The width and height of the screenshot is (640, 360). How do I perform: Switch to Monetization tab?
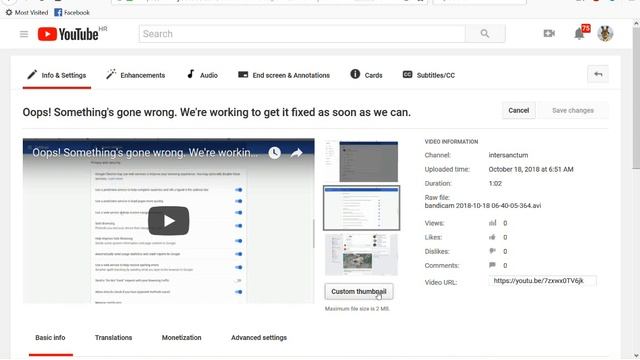point(182,338)
